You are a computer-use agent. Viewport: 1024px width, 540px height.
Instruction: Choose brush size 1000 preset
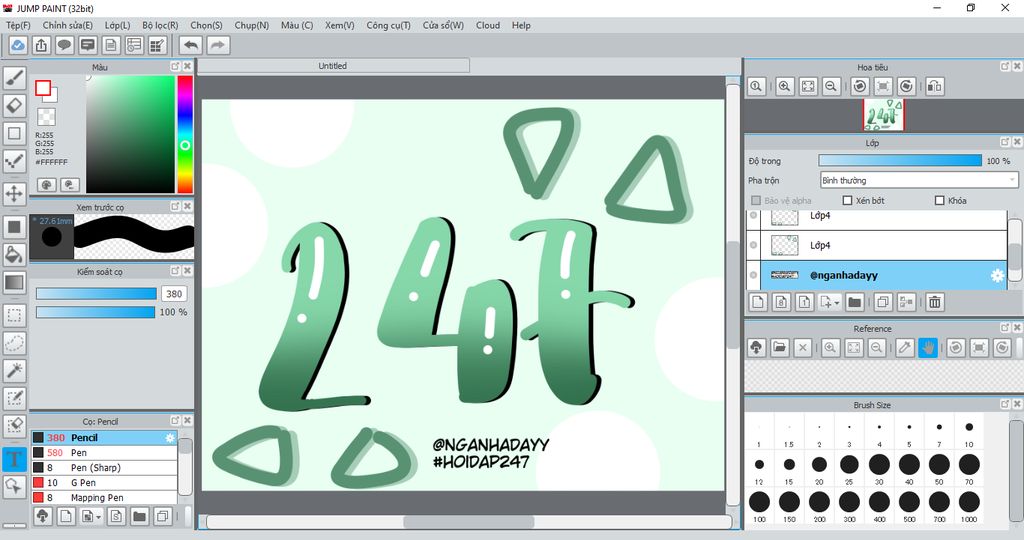coord(969,505)
